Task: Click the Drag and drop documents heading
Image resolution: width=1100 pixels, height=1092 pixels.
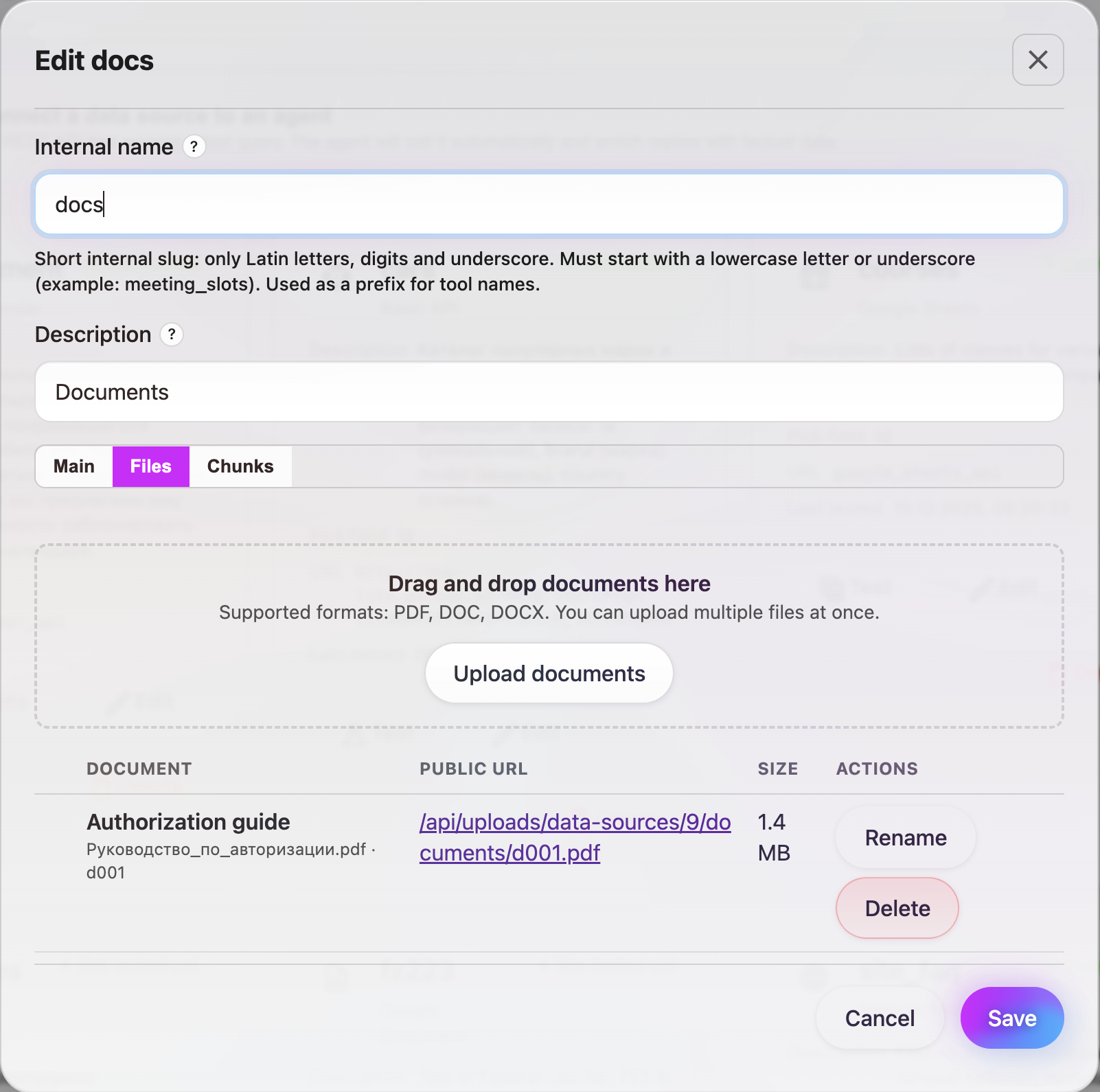Action: (x=549, y=584)
